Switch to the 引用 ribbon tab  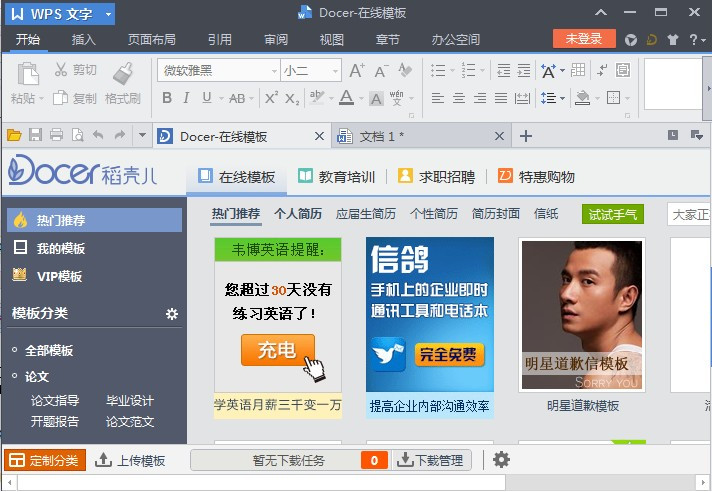(220, 39)
